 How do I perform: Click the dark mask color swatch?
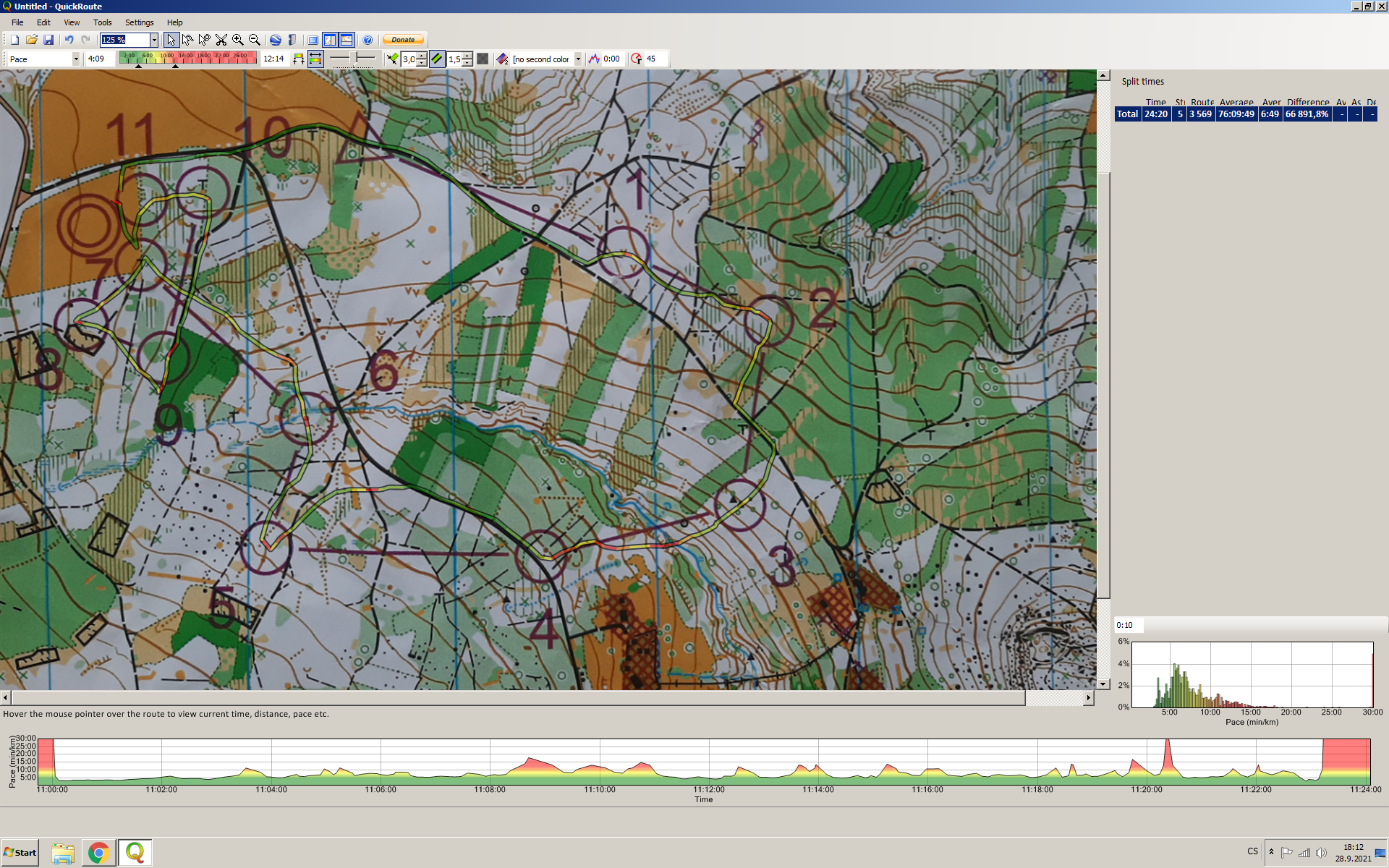point(483,59)
